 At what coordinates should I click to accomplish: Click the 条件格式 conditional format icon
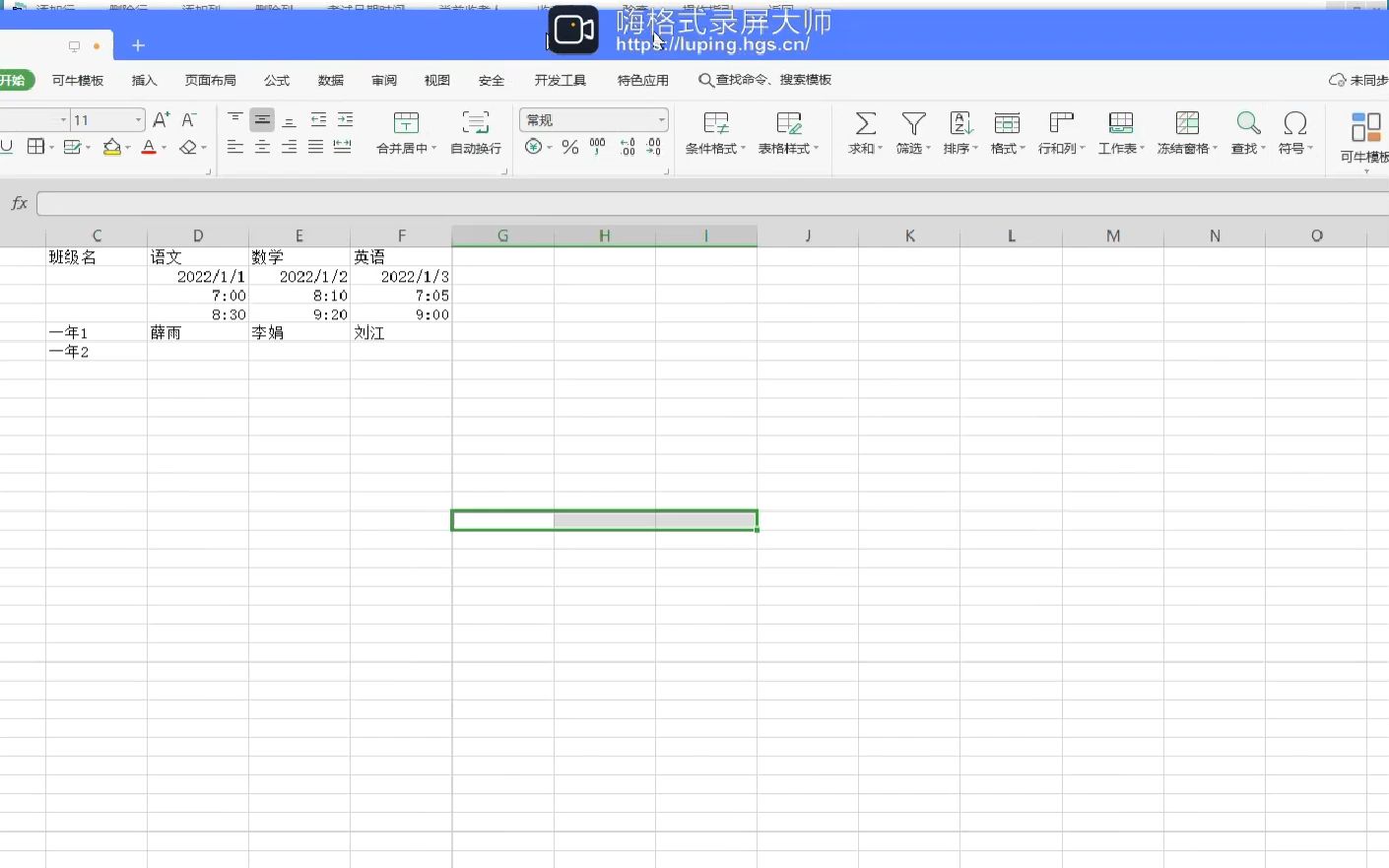(716, 123)
